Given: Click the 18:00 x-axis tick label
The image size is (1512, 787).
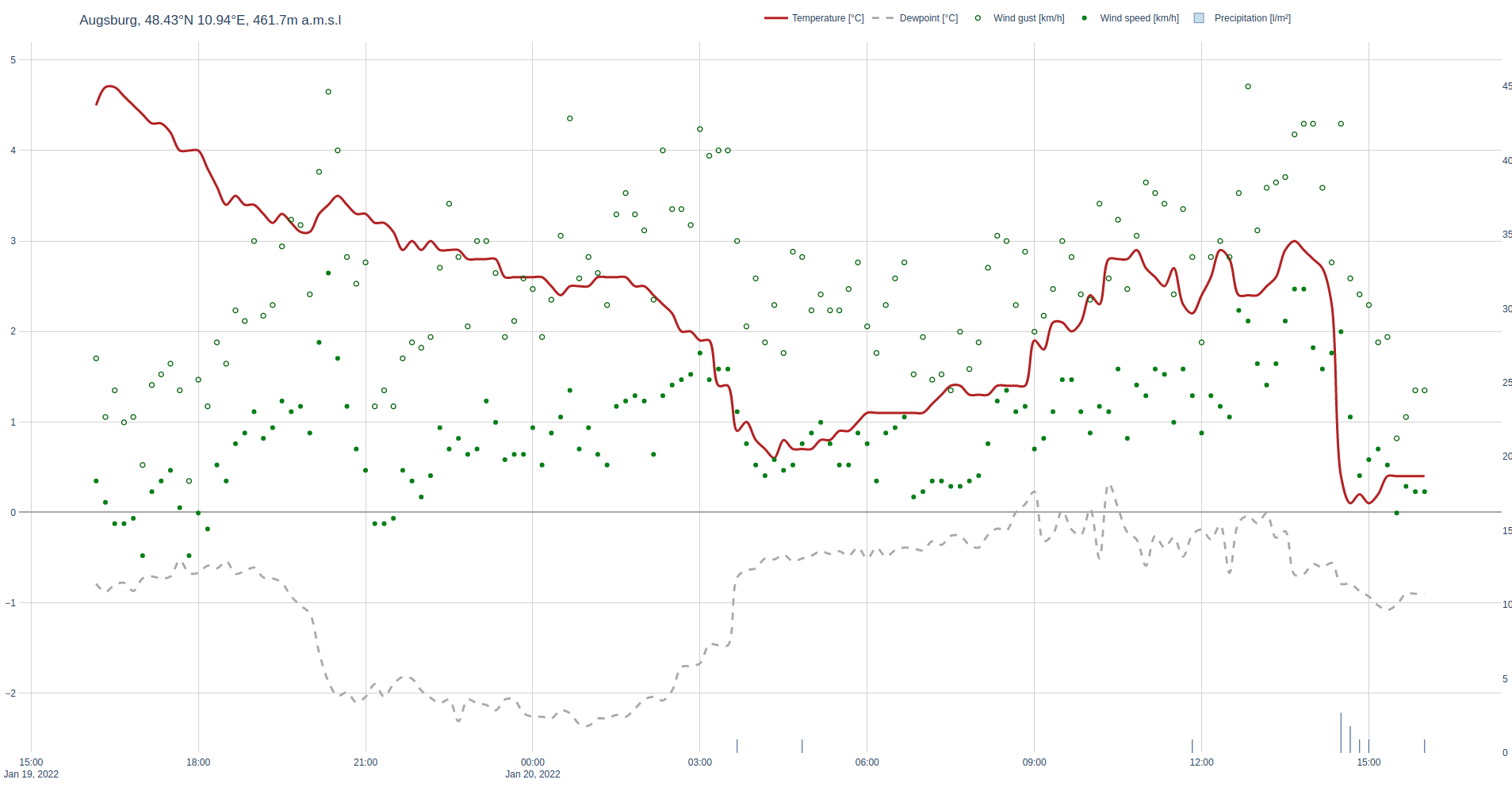Looking at the screenshot, I should [x=198, y=762].
